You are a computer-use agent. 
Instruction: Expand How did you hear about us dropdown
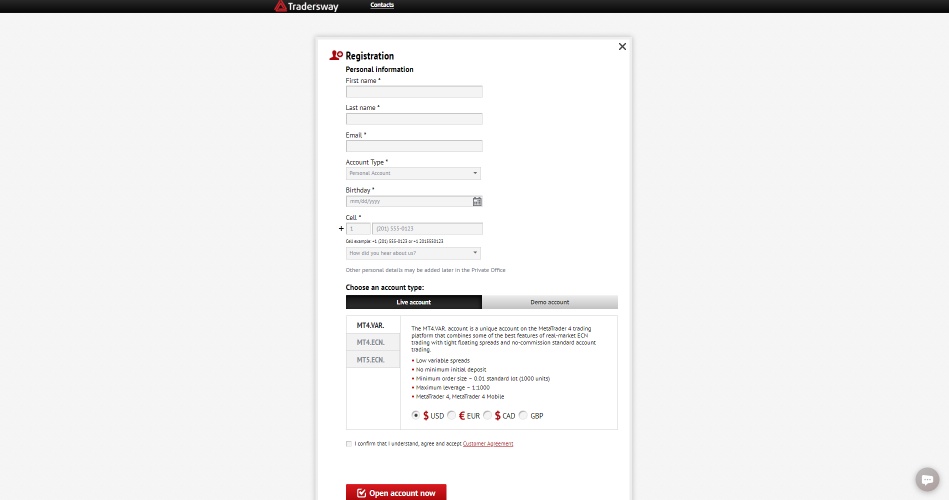click(x=413, y=253)
